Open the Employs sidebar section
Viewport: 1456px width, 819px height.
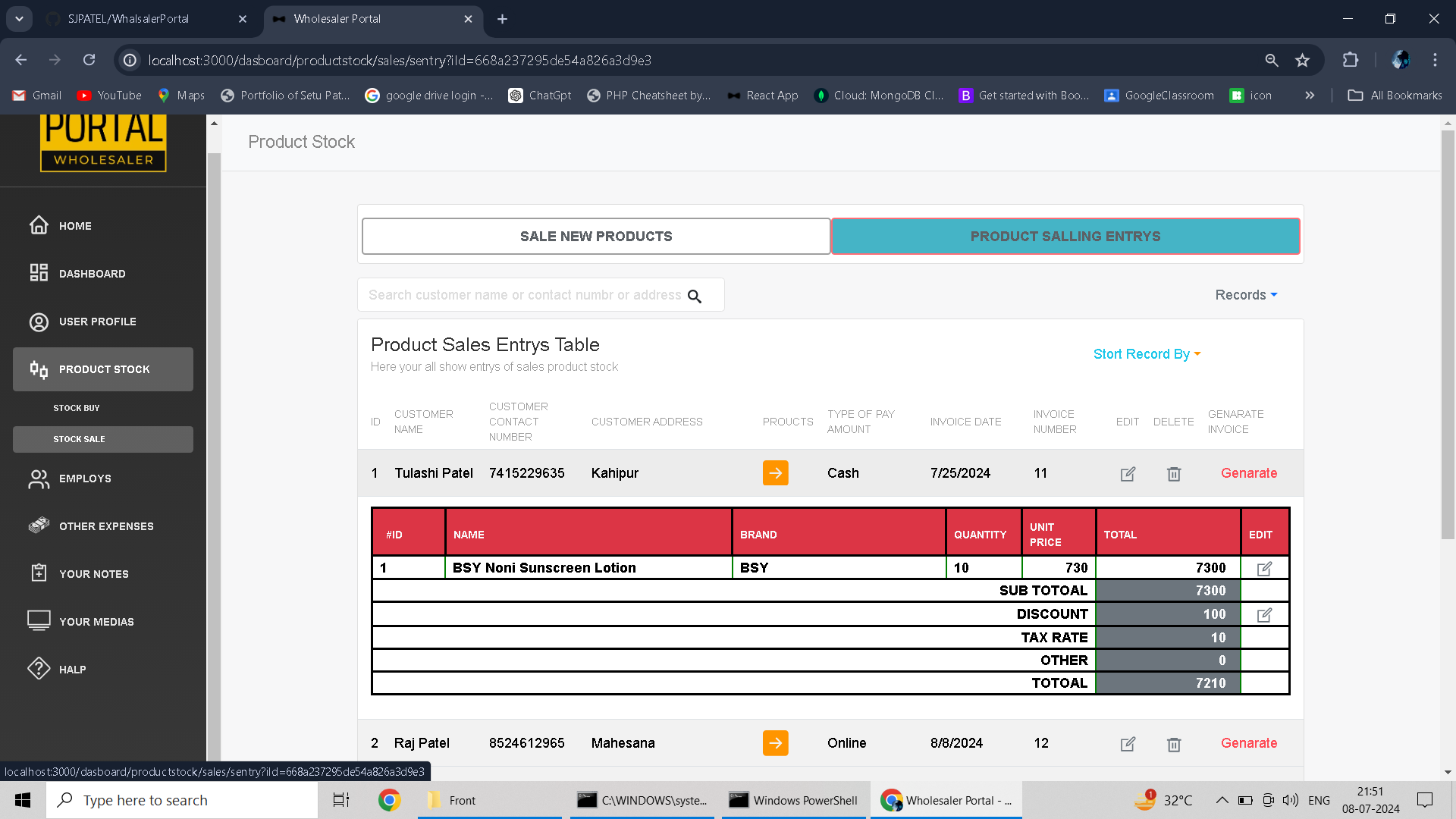pos(85,479)
